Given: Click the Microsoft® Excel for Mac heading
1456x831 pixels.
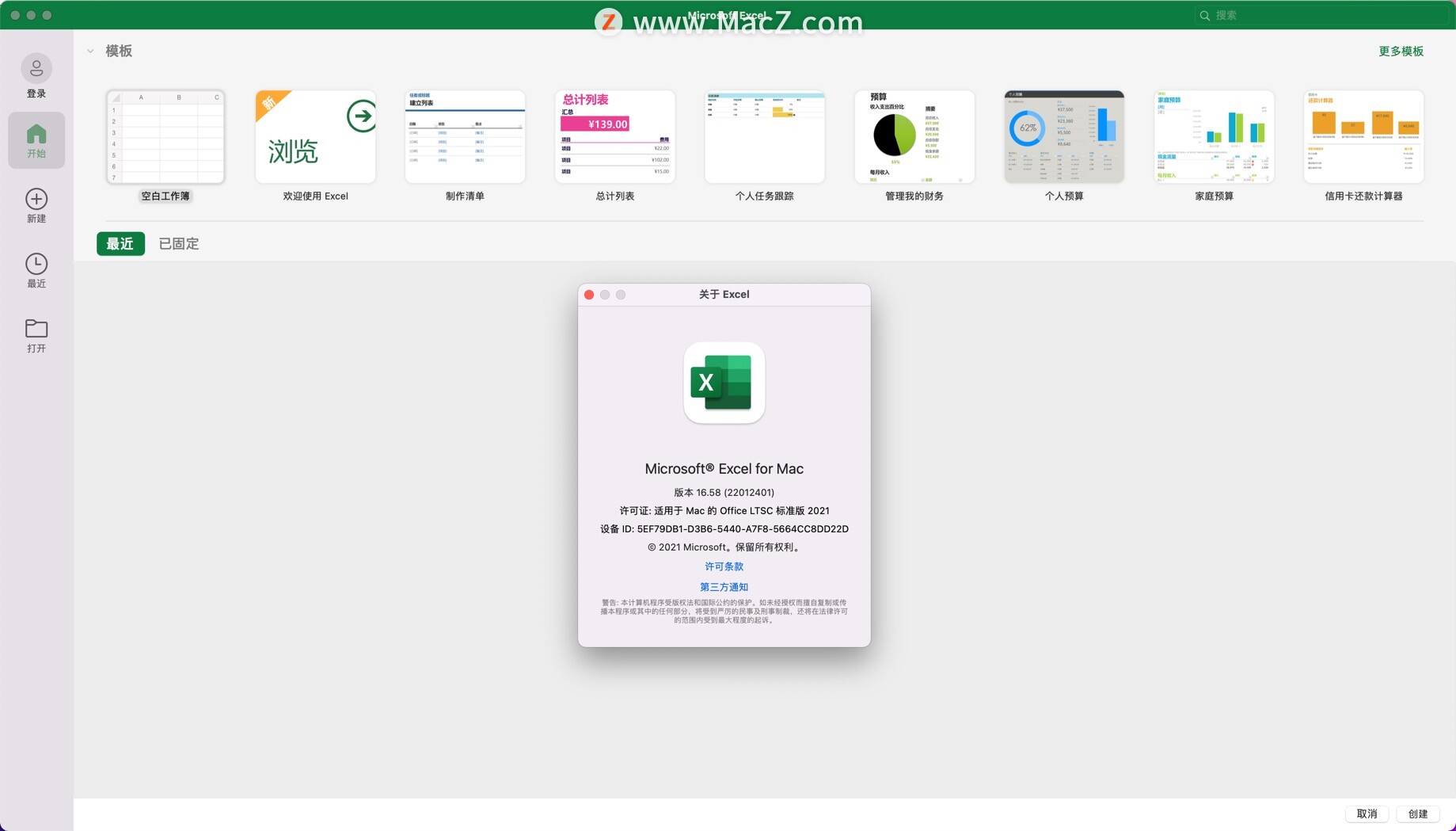Looking at the screenshot, I should [724, 469].
